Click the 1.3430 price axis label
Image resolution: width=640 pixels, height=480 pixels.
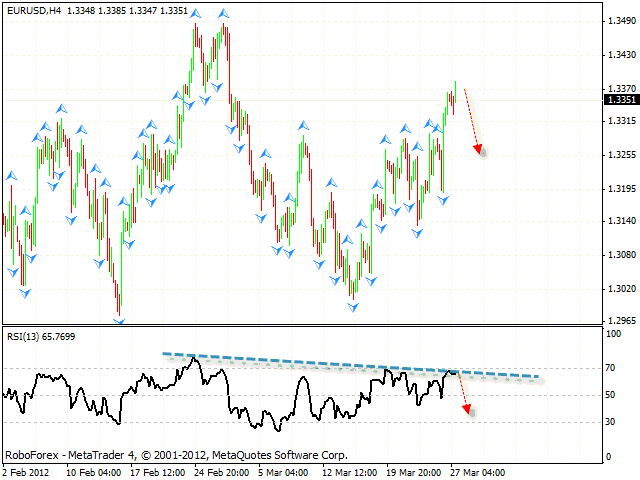pos(622,55)
